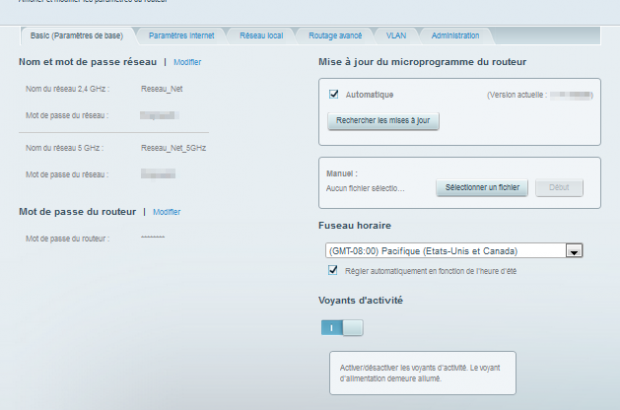Click the 5 GHz network name Reseau_Net_5GHz
This screenshot has height=410, width=620.
coord(174,148)
